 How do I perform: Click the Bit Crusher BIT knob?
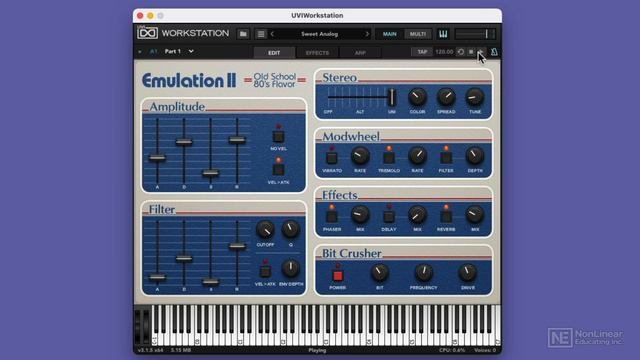[380, 273]
